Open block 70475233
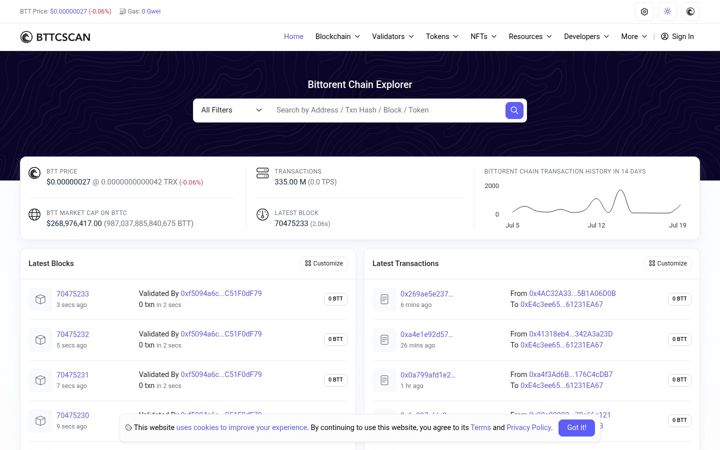This screenshot has width=720, height=450. point(73,294)
